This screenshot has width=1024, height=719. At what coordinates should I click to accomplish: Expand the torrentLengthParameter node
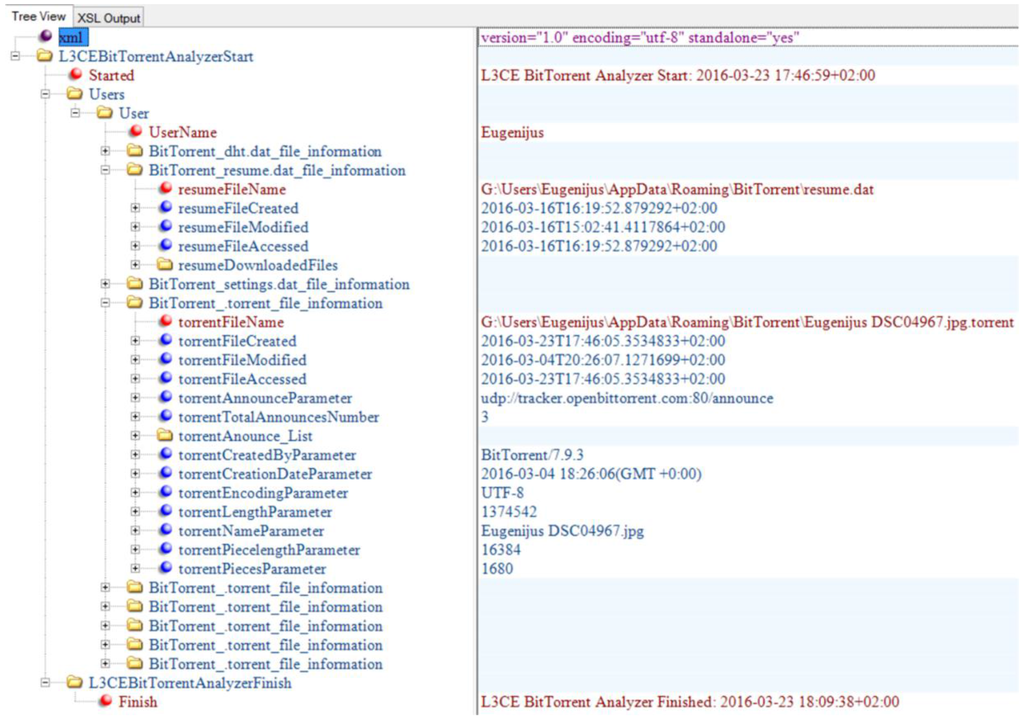pos(136,512)
